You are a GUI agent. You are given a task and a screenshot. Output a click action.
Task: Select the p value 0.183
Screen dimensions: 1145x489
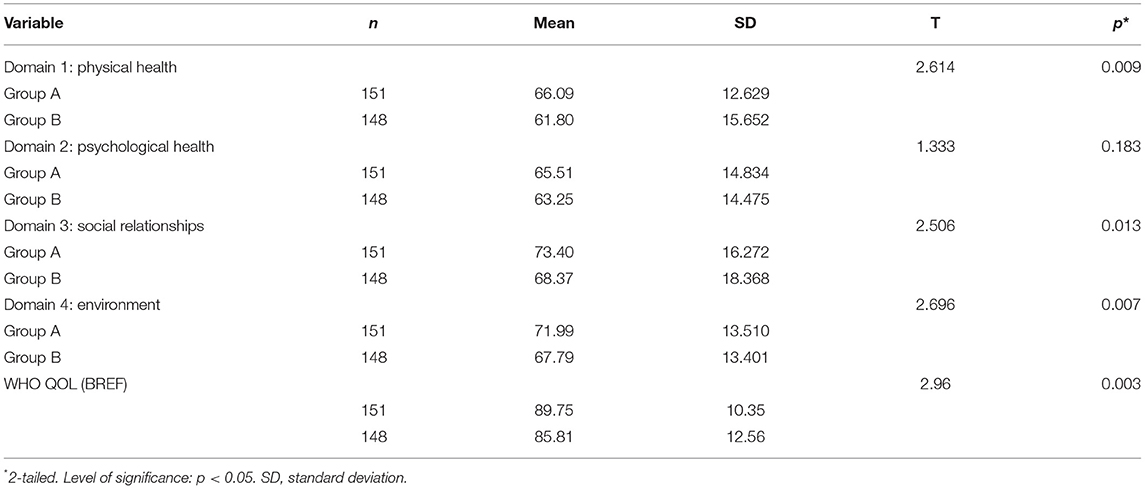(x=1125, y=147)
